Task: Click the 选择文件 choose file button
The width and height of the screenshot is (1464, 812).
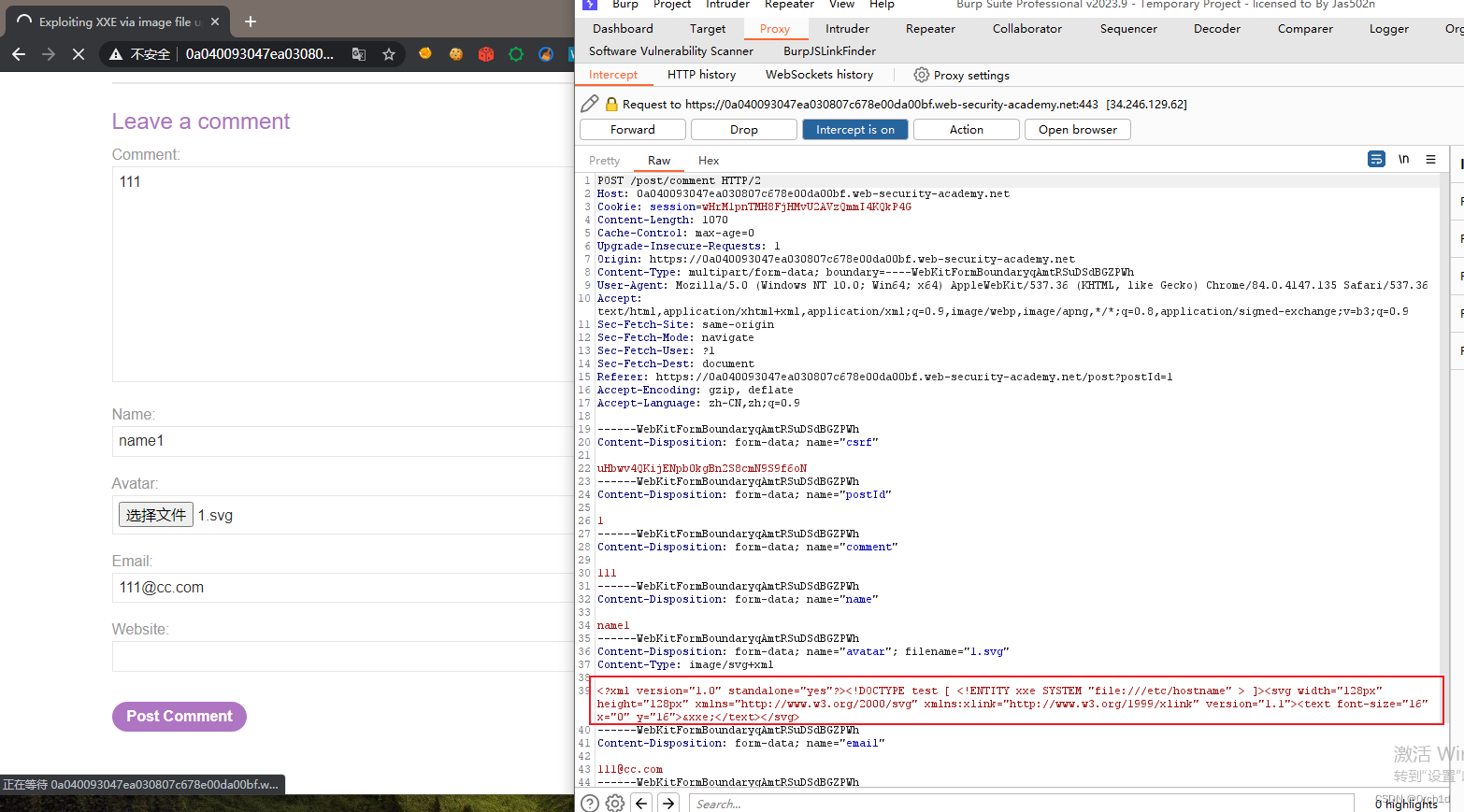Action: [x=156, y=515]
